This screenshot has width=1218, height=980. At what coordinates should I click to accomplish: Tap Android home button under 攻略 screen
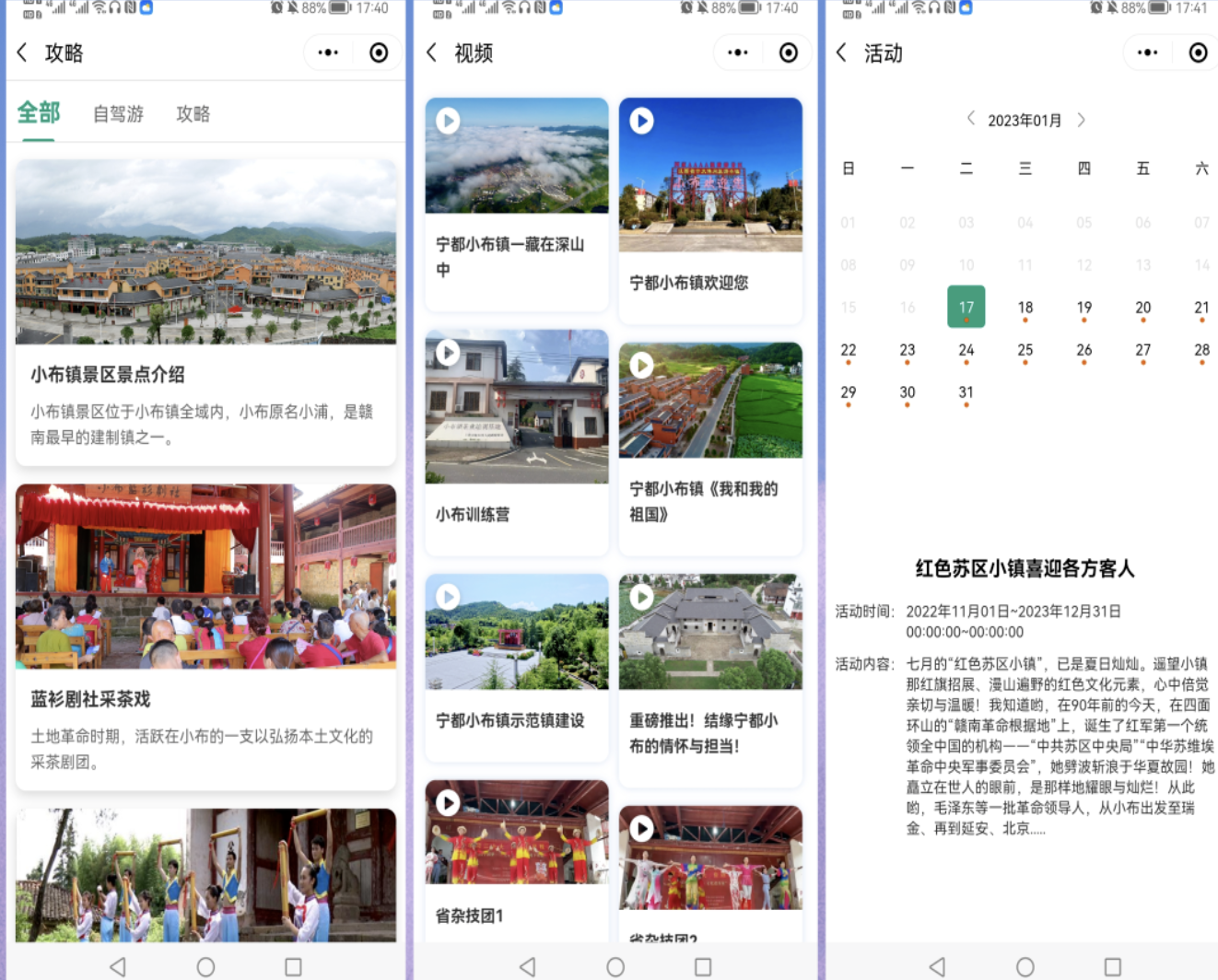click(x=205, y=966)
